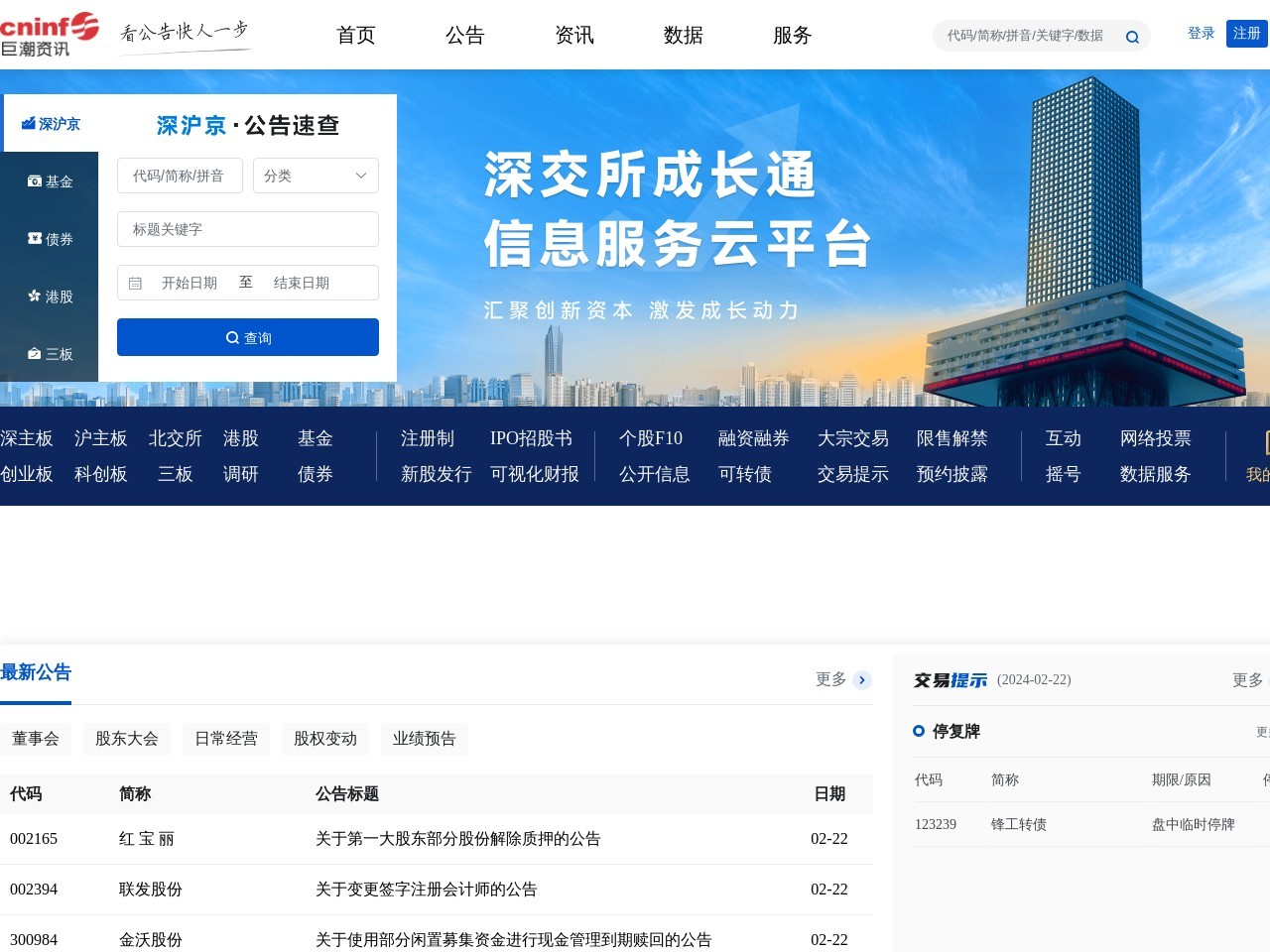
Task: Click the 查询 search button
Action: tap(247, 337)
